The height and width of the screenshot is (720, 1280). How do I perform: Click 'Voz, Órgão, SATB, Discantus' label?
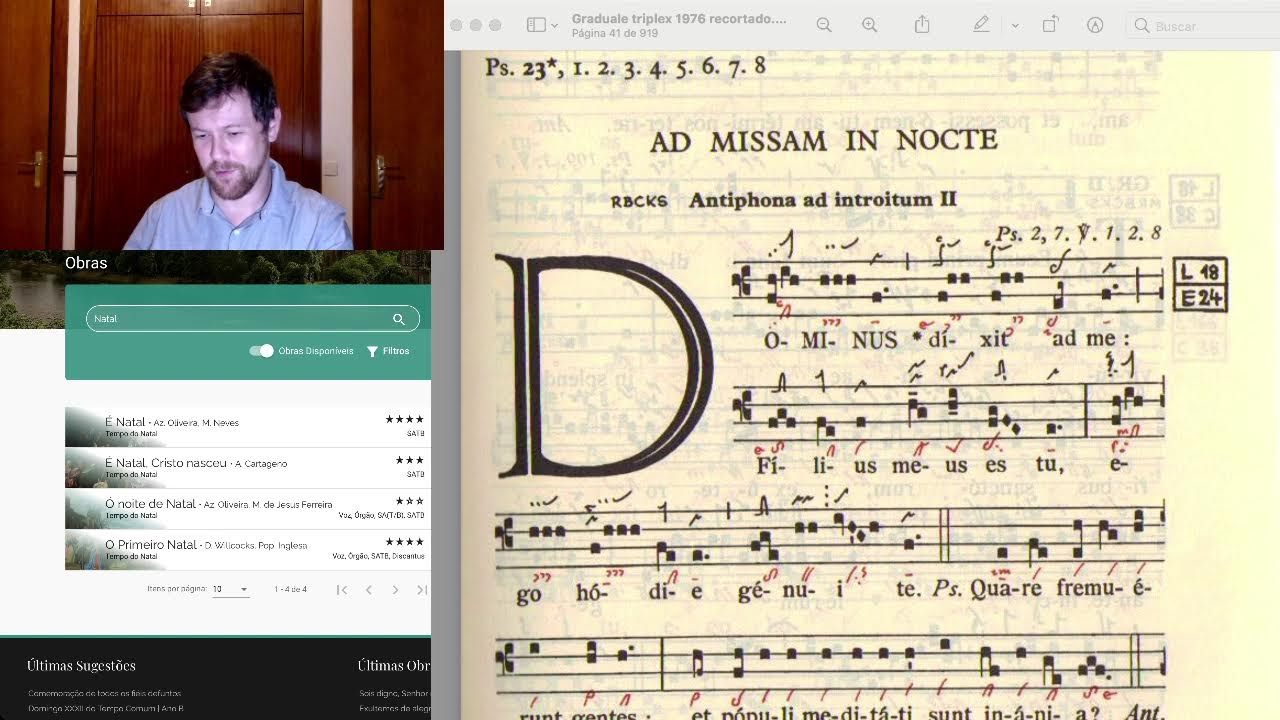point(378,556)
